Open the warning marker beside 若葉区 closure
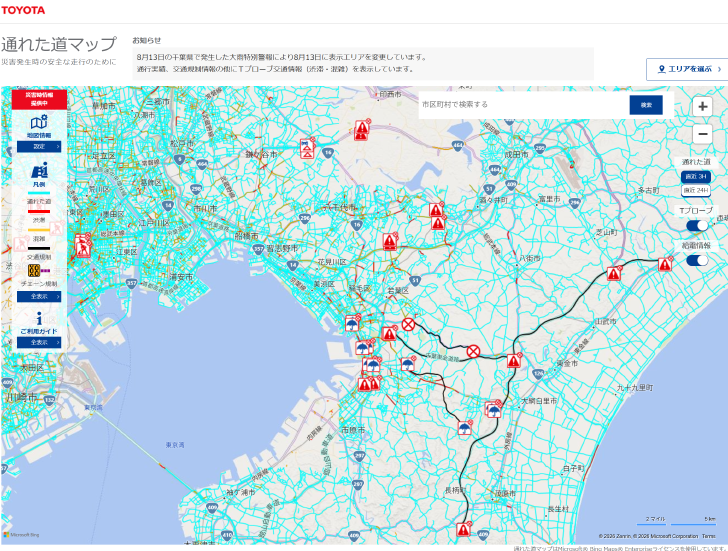This screenshot has height=551, width=728. tap(389, 333)
